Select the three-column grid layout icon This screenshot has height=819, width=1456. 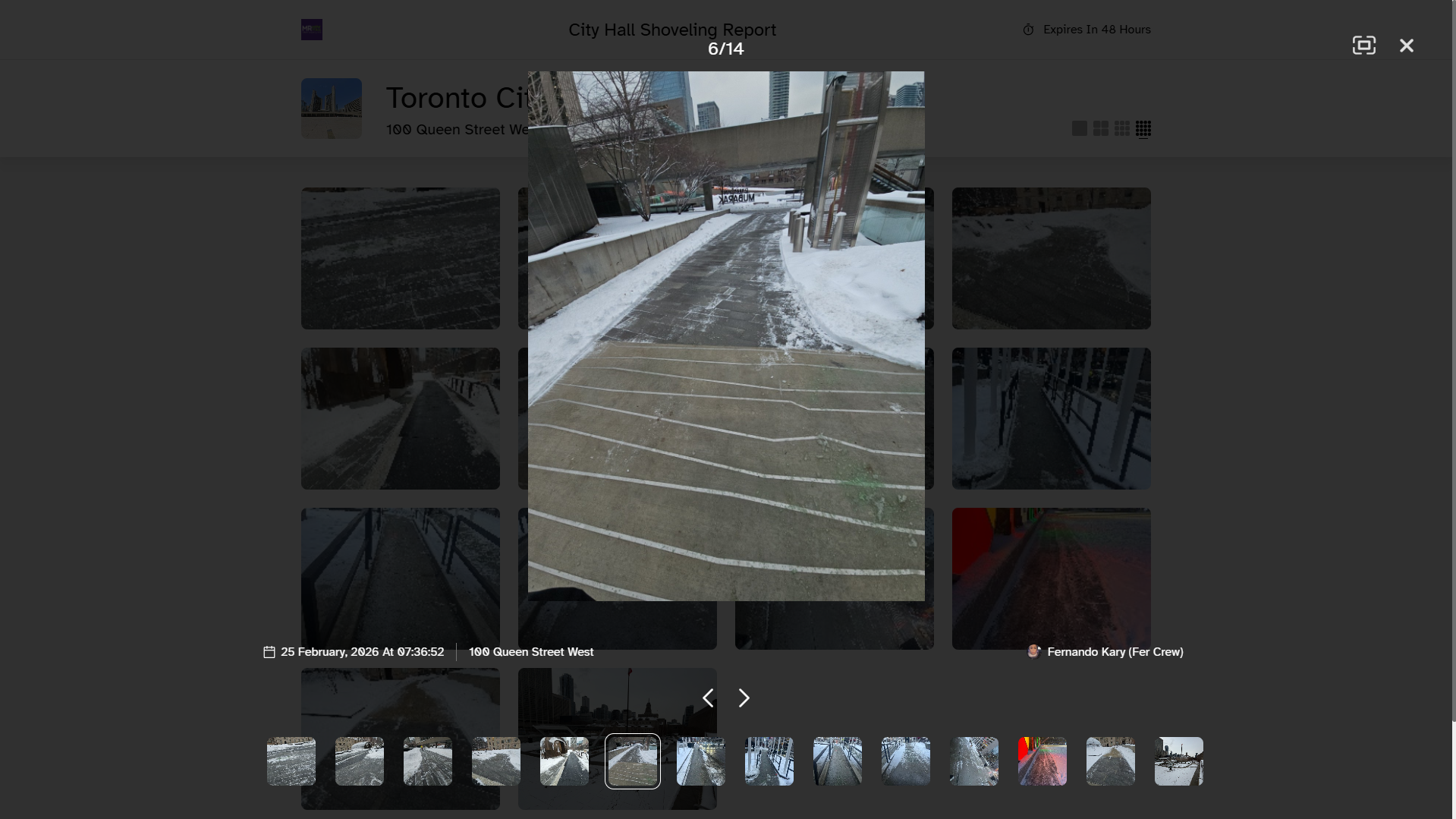coord(1121,128)
